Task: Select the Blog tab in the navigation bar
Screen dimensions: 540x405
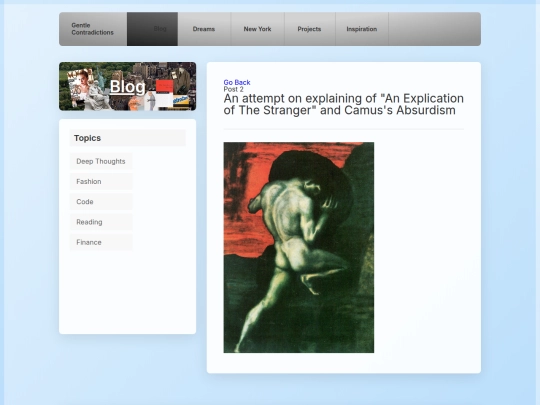Action: 153,29
